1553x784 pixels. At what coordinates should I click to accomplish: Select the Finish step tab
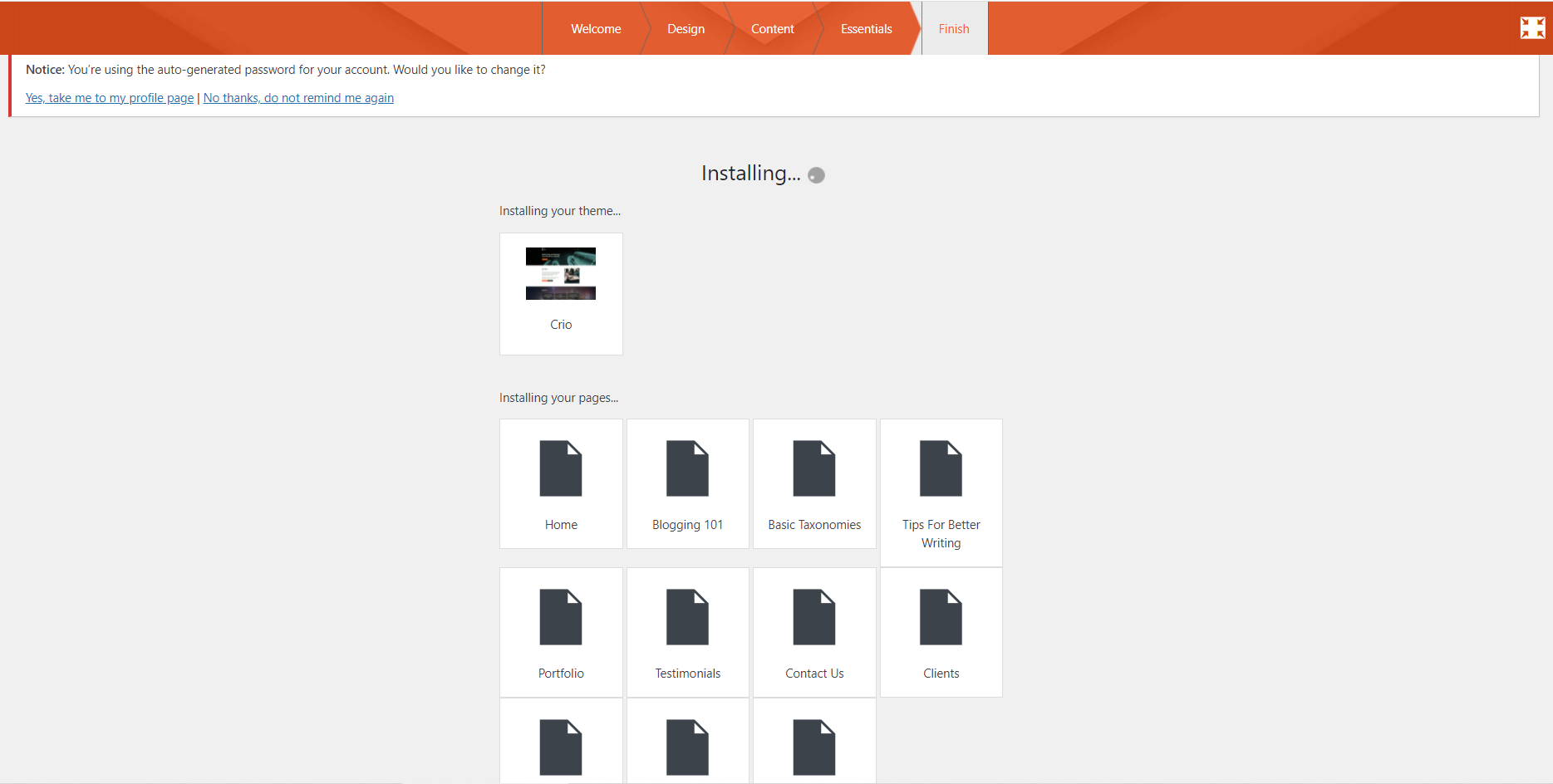point(954,28)
